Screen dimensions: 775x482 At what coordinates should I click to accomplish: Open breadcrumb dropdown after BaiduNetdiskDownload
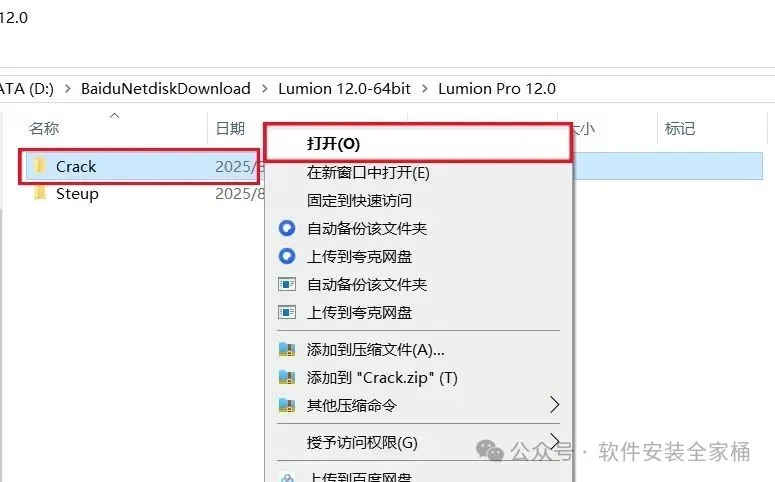tap(264, 89)
